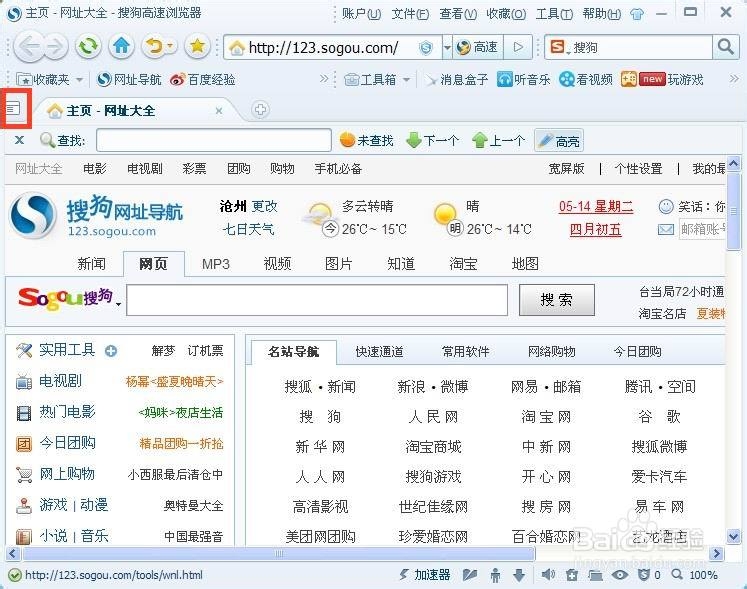
Task: Open the 文件(F) menu
Action: click(410, 14)
